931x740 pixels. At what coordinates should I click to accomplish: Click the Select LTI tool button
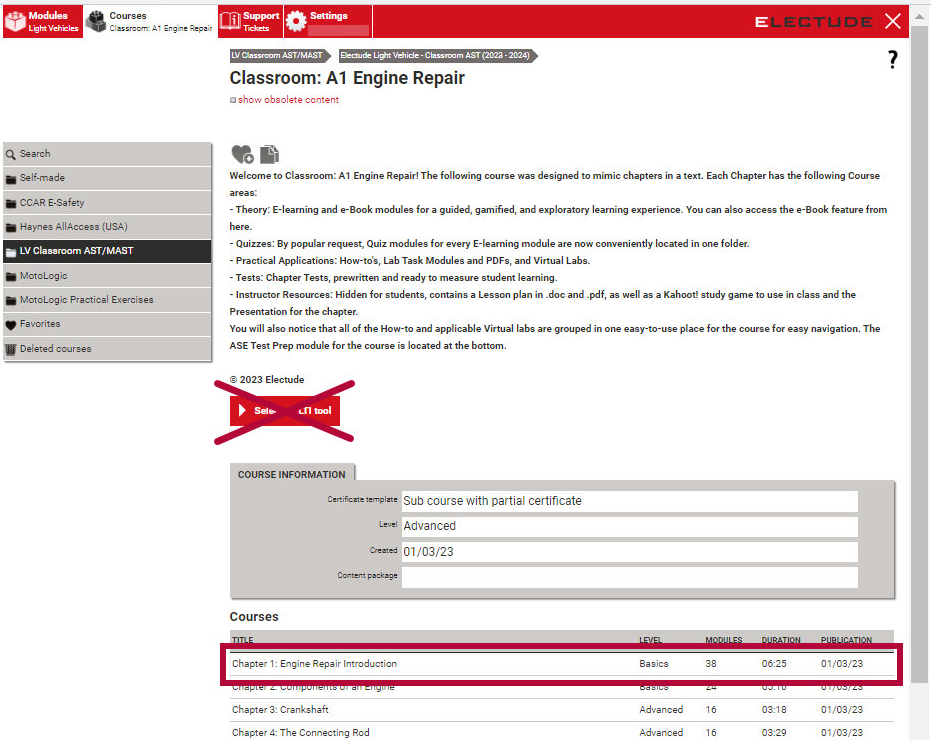(284, 410)
